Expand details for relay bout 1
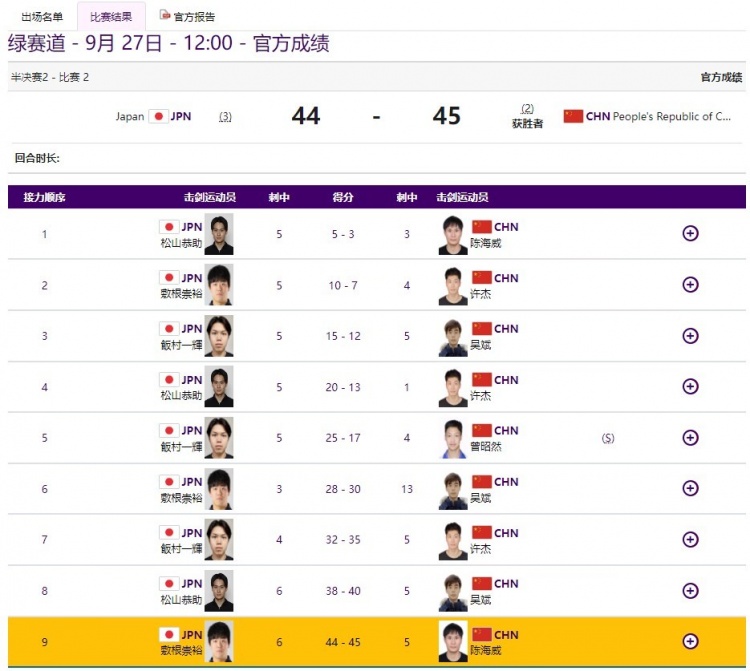The image size is (750, 671). 690,233
